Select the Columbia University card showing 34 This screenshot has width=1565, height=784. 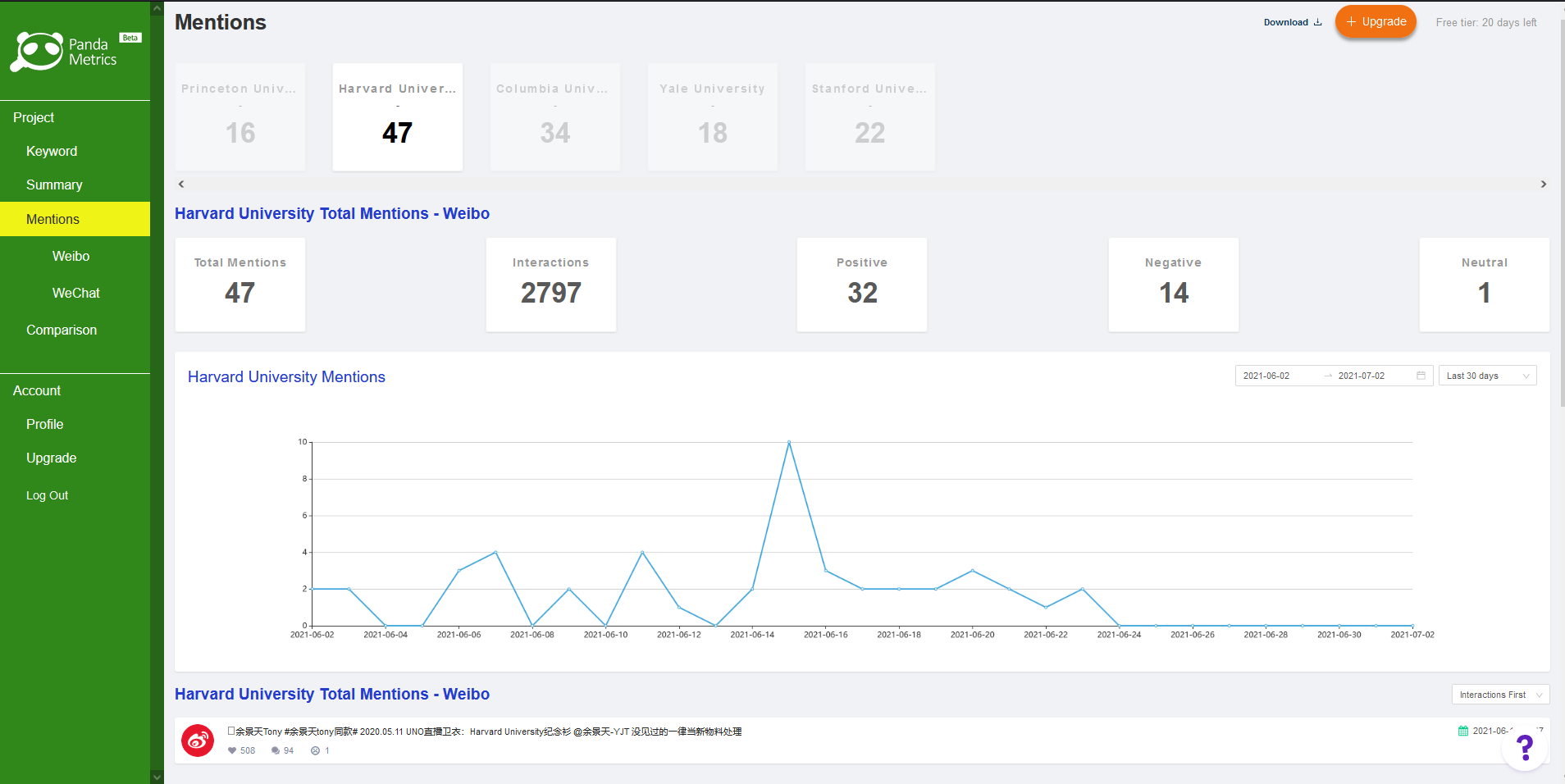point(554,116)
